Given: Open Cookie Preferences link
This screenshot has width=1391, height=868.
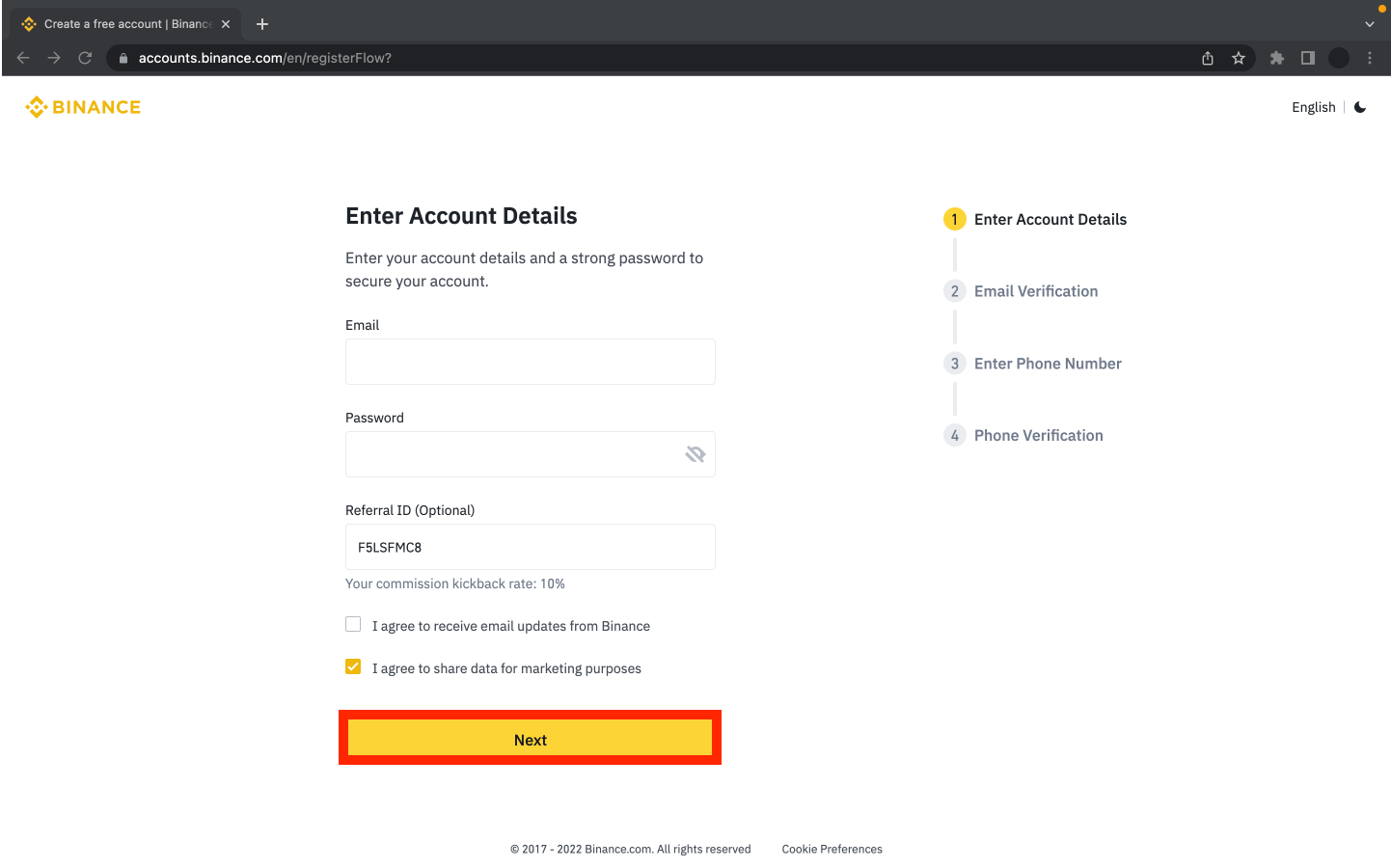Looking at the screenshot, I should [x=832, y=849].
